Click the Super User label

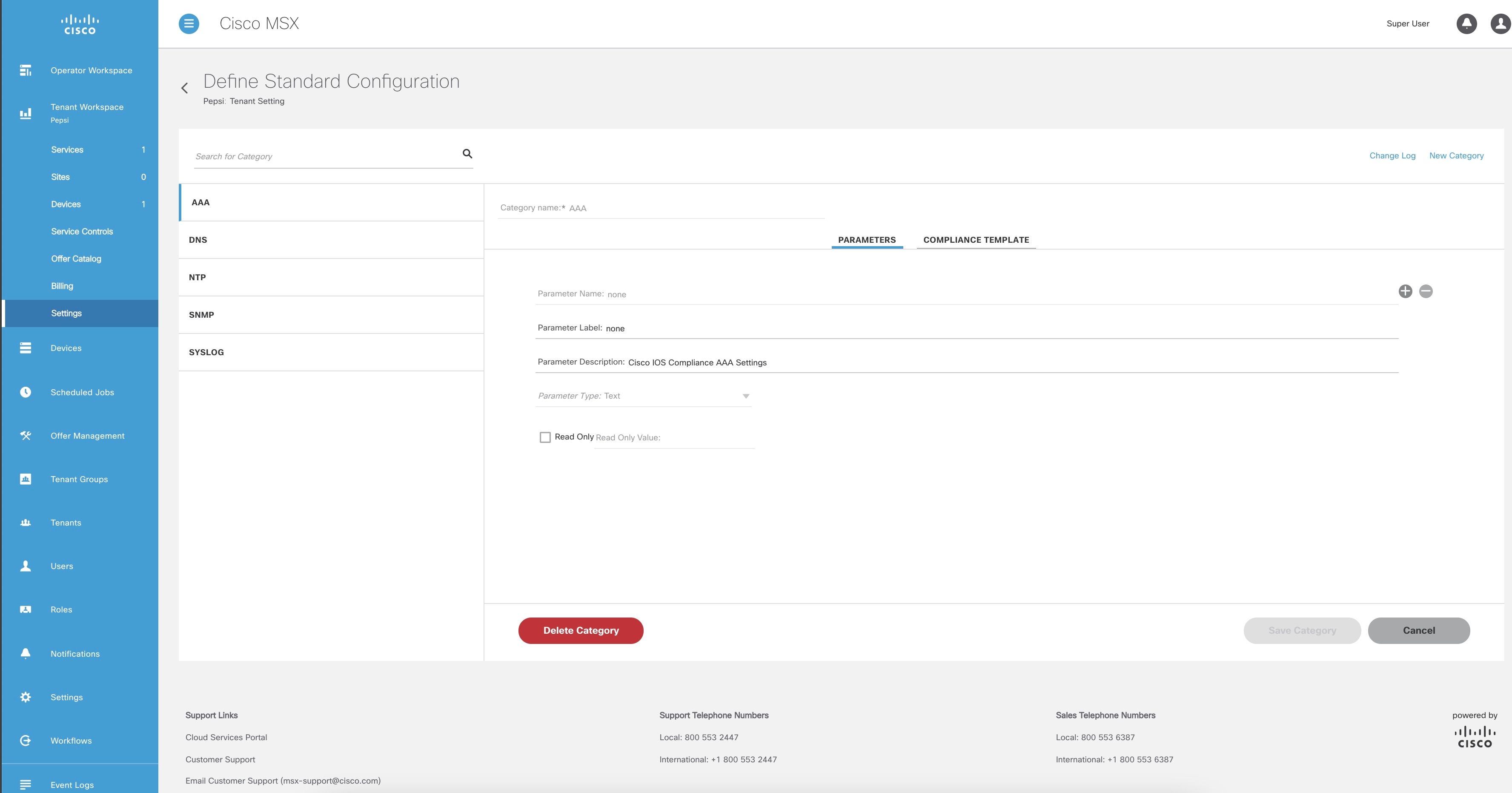(x=1408, y=23)
